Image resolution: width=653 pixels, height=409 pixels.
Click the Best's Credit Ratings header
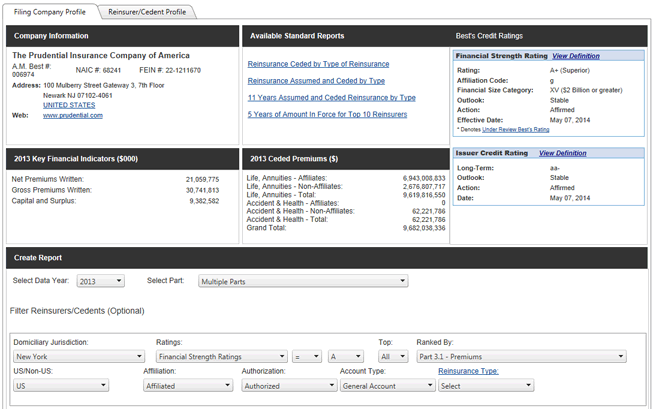tap(489, 36)
